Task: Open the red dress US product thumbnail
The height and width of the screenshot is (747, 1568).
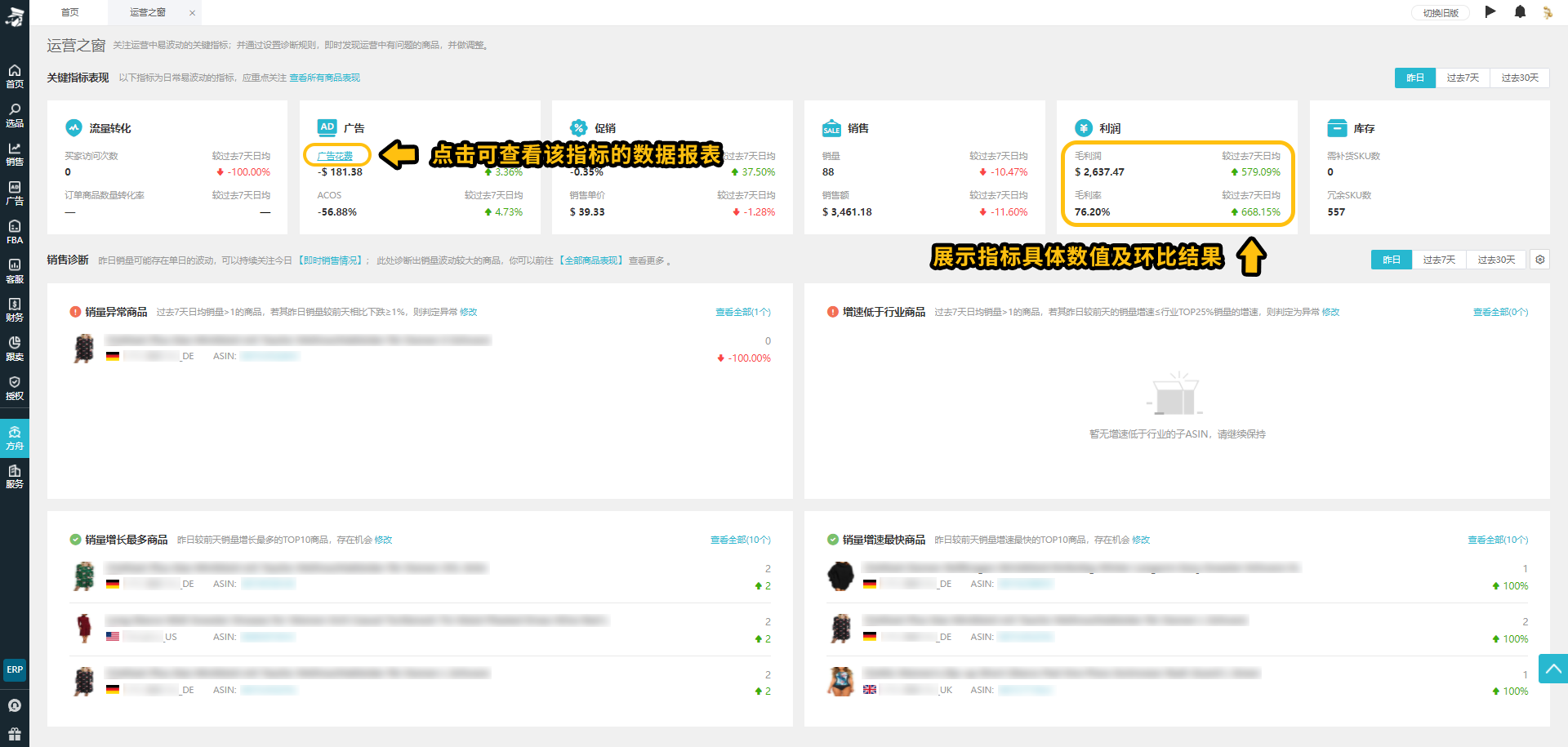Action: (84, 629)
